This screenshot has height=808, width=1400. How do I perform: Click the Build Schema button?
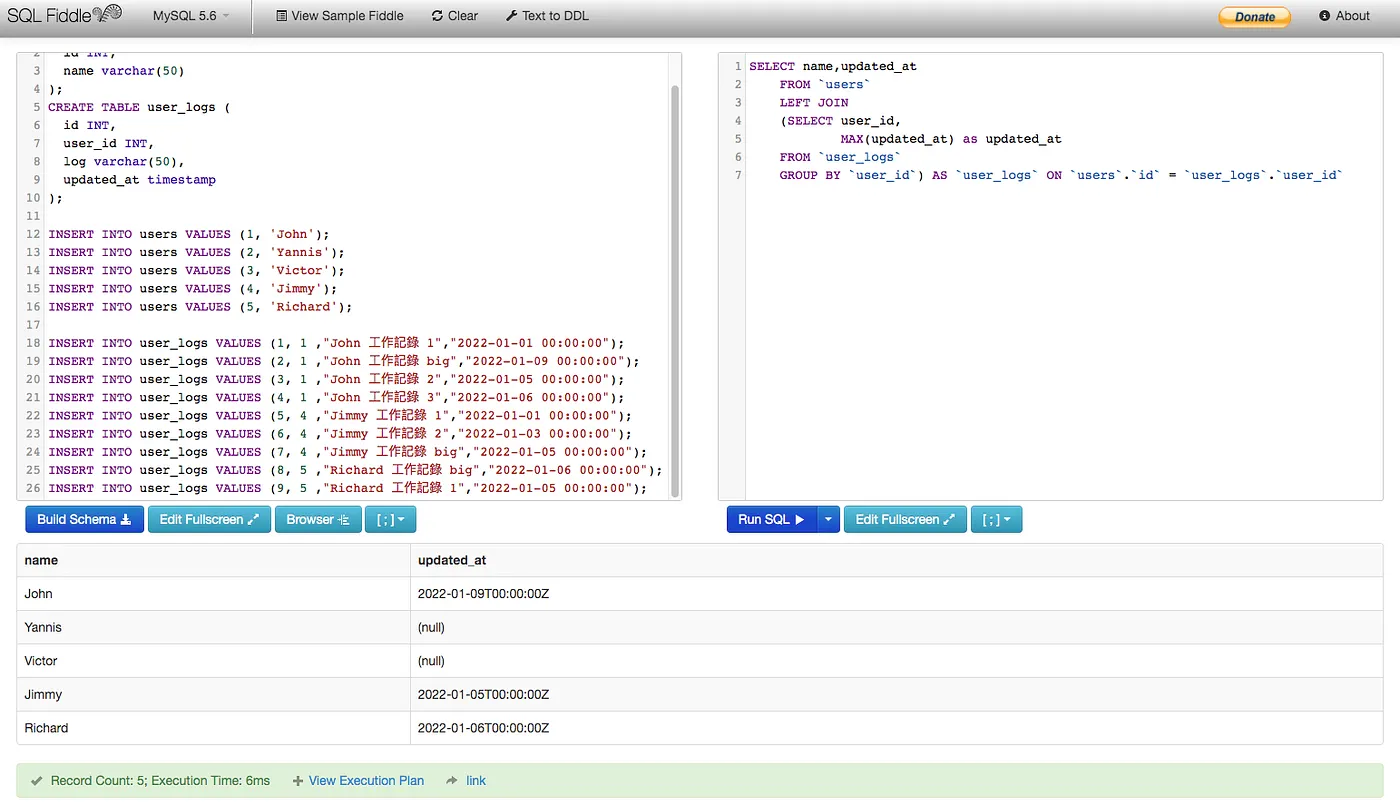84,519
